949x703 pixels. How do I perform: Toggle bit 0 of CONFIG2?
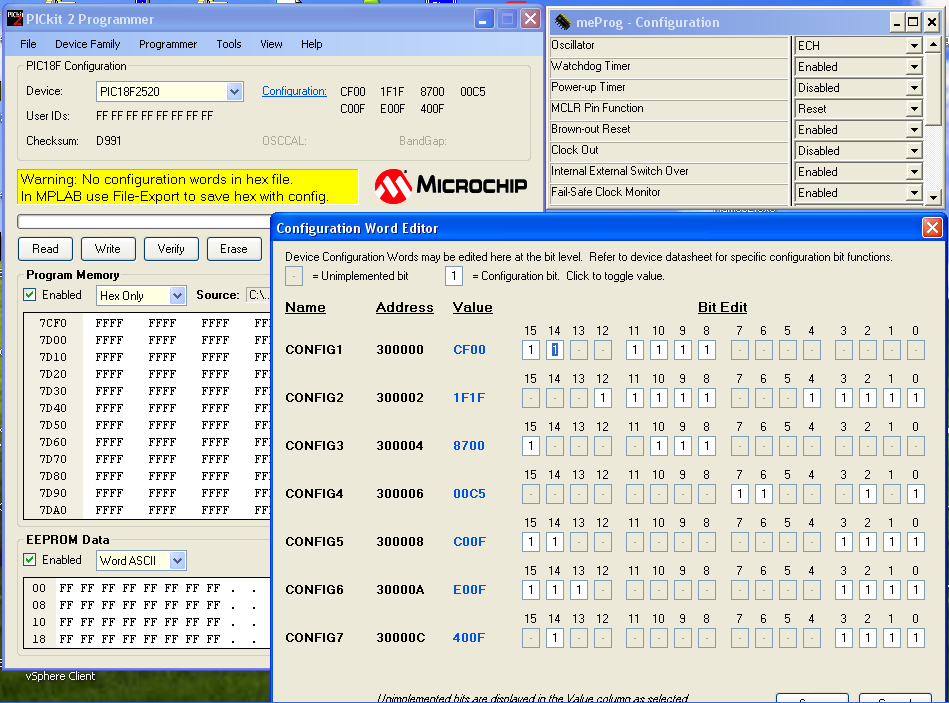point(914,397)
